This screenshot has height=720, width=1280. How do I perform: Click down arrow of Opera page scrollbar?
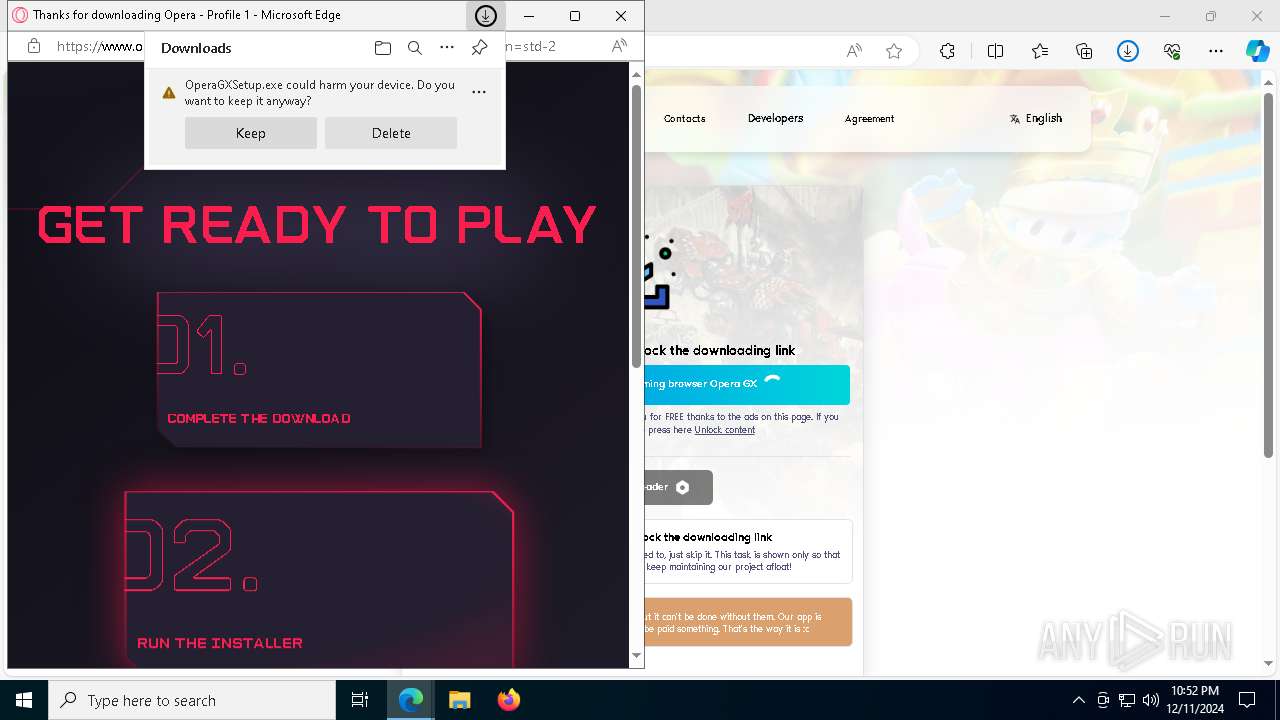(x=636, y=656)
